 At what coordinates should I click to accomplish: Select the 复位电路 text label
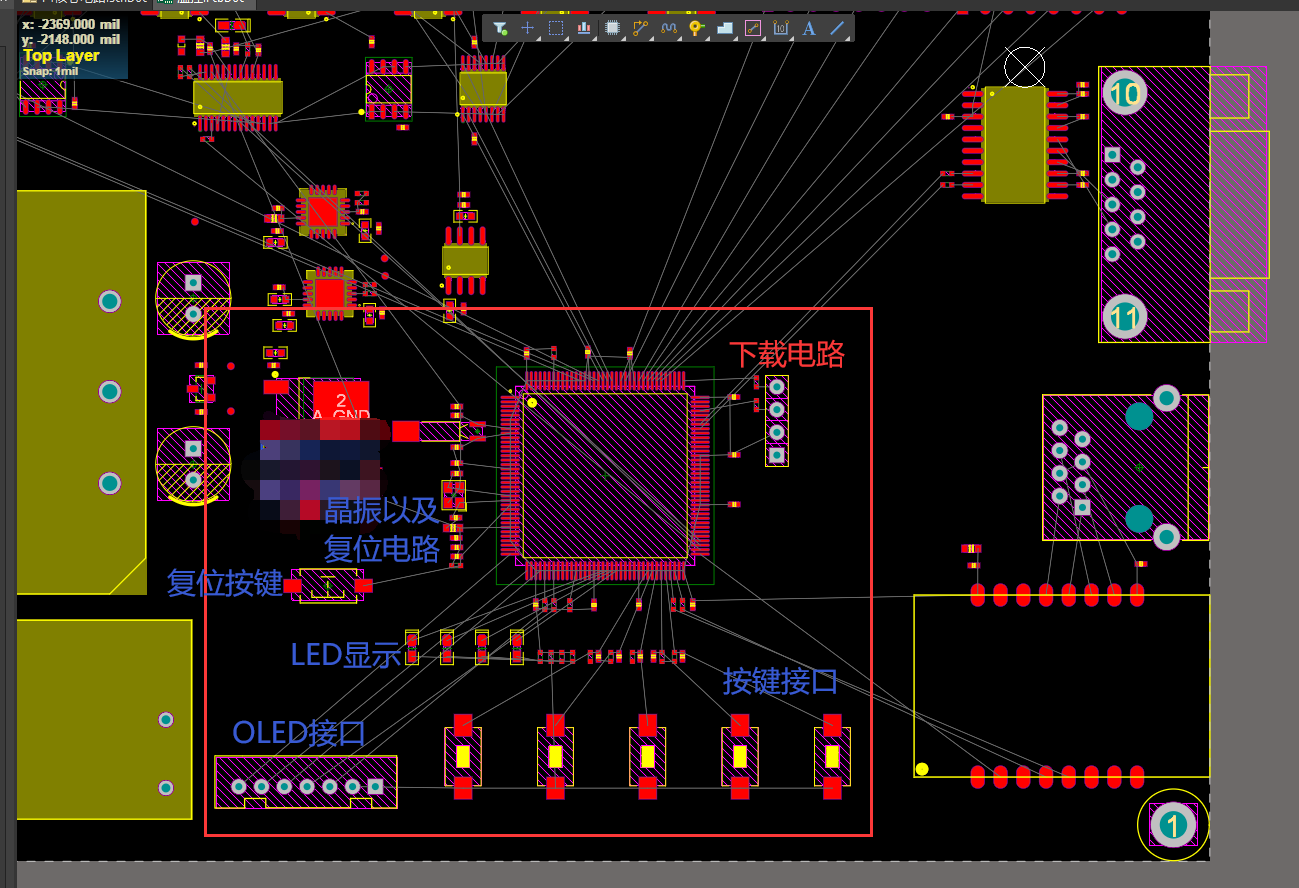click(381, 548)
